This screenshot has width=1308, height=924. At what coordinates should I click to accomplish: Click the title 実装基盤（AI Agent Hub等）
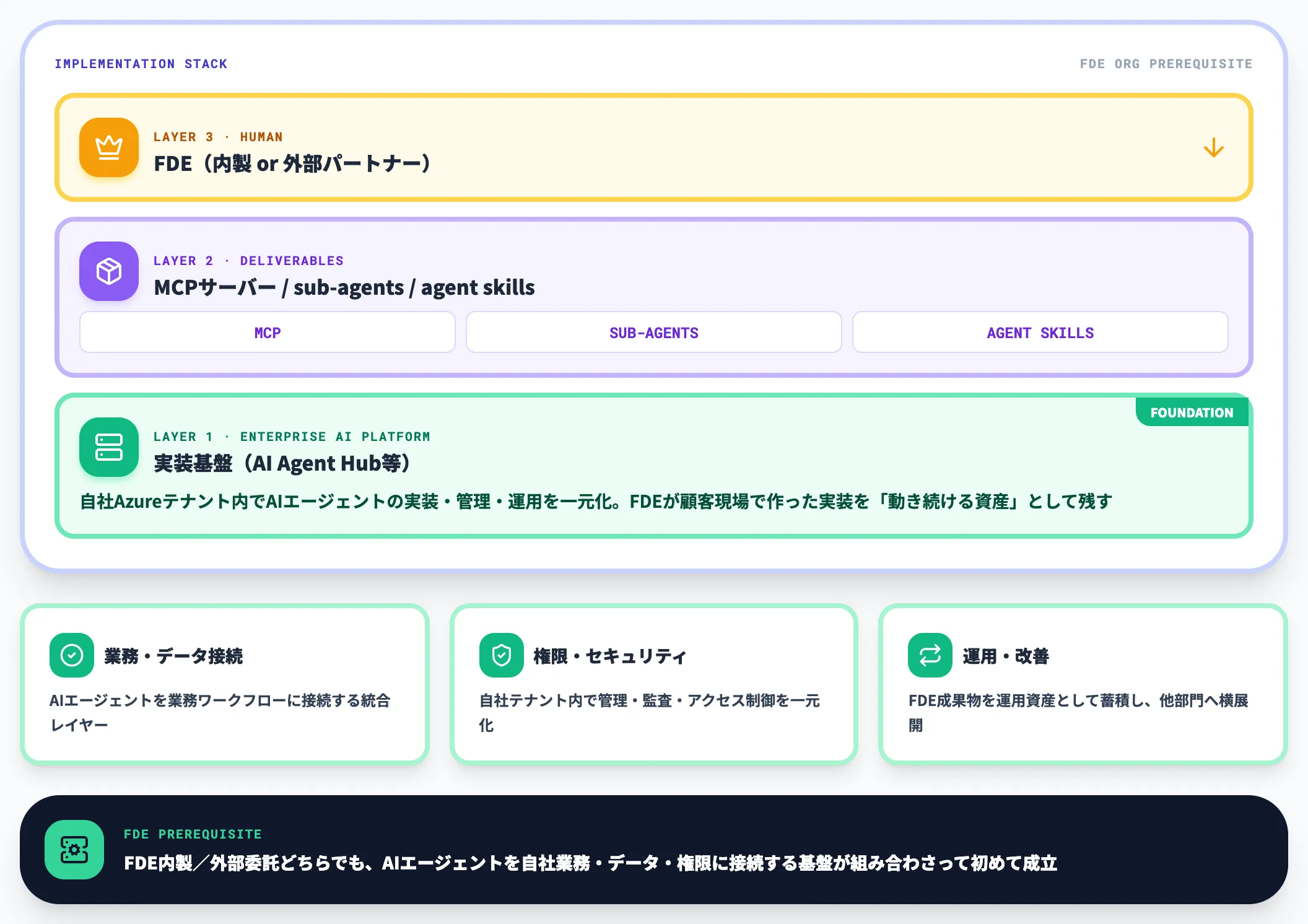point(282,463)
